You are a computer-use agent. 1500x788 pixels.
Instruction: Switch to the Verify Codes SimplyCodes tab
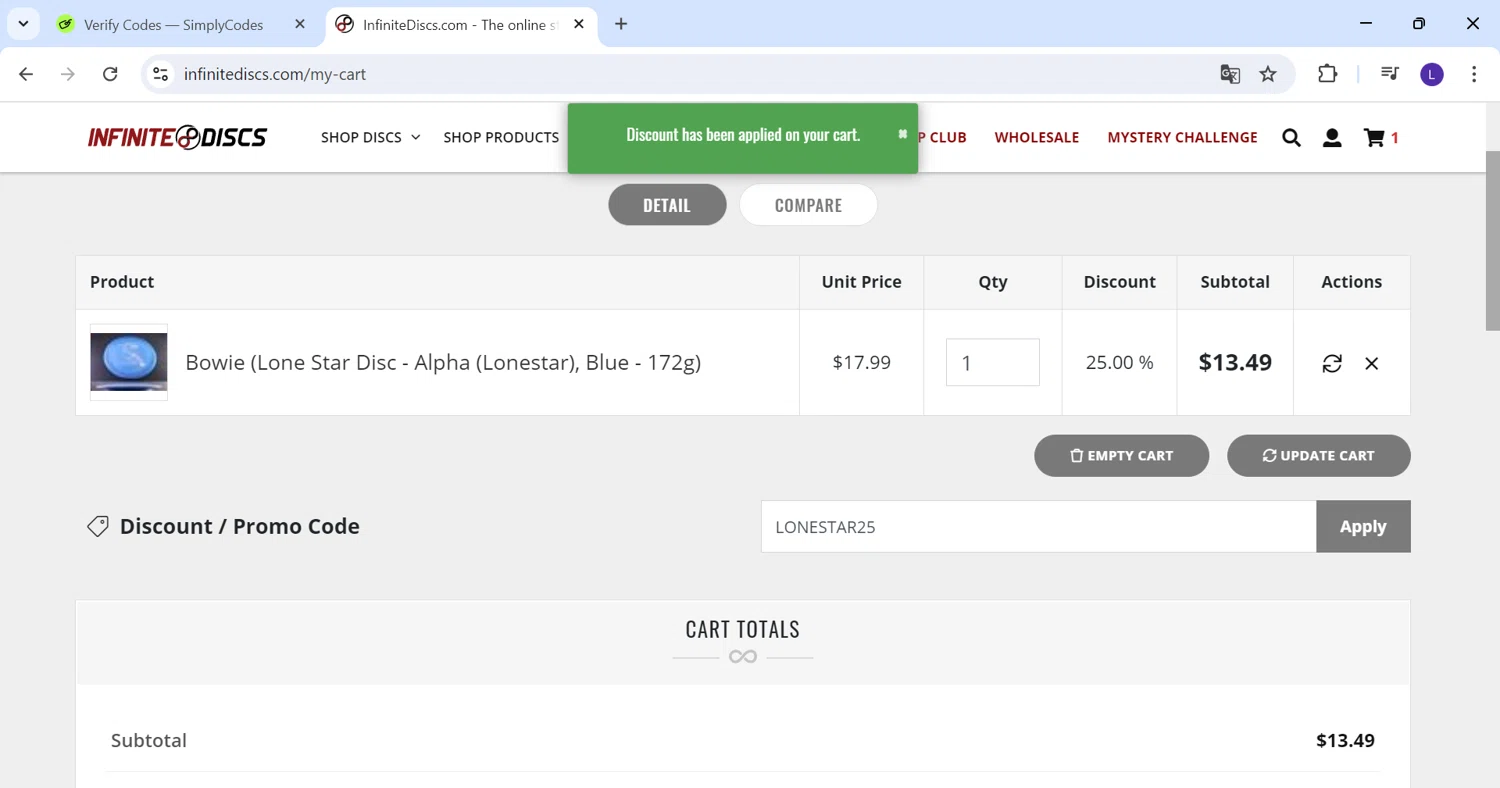[x=172, y=24]
